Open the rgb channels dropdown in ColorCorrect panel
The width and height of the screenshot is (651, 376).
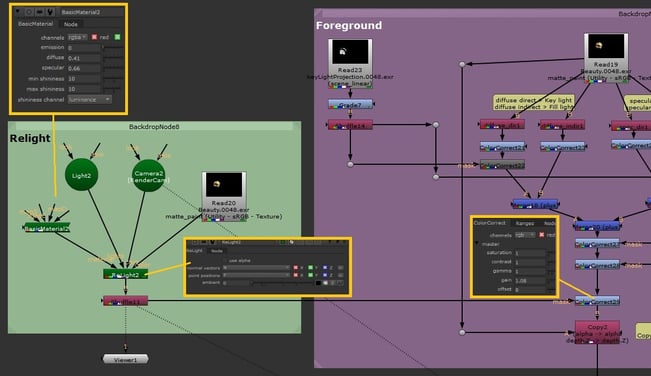tap(525, 235)
